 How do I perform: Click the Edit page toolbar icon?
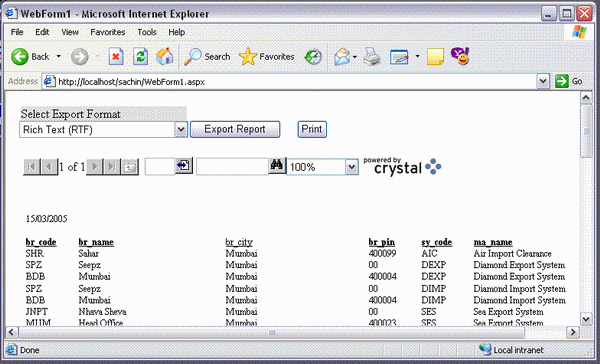(x=399, y=57)
